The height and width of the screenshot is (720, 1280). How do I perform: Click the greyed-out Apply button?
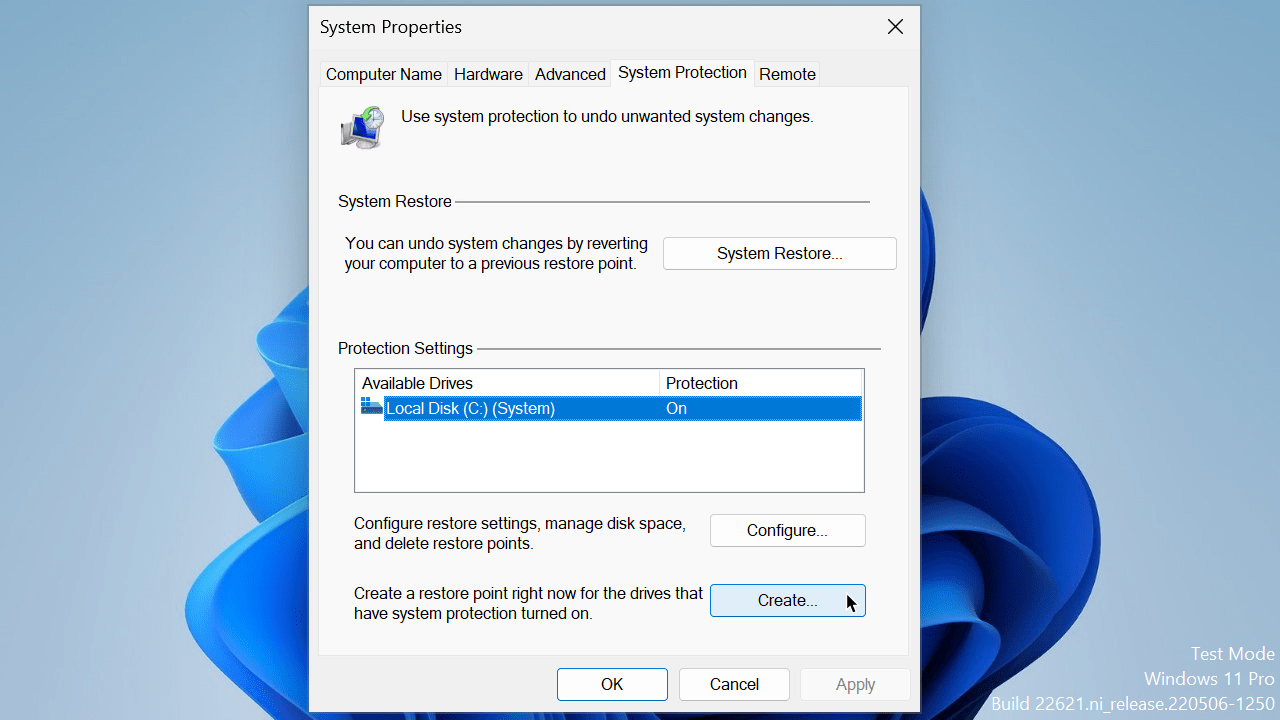click(855, 685)
